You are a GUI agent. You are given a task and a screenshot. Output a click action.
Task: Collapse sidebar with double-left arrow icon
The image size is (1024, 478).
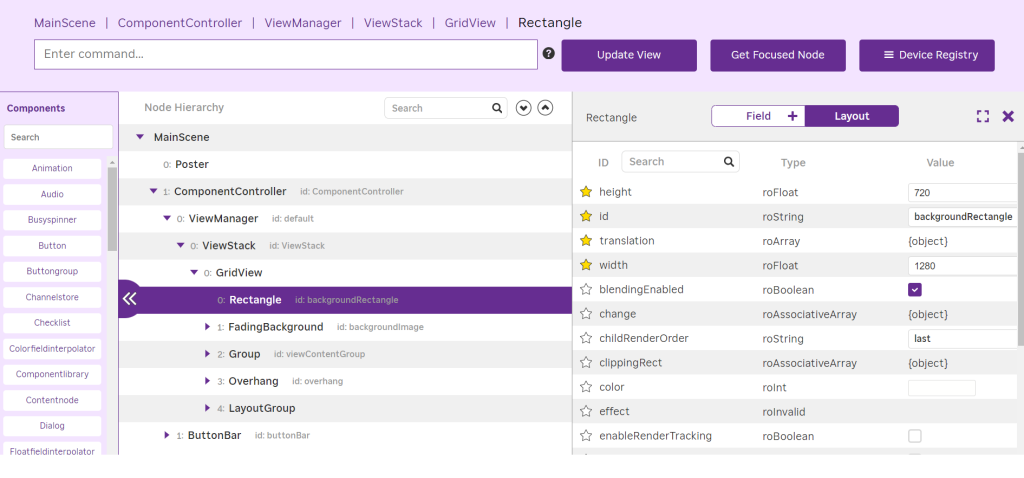[x=129, y=299]
